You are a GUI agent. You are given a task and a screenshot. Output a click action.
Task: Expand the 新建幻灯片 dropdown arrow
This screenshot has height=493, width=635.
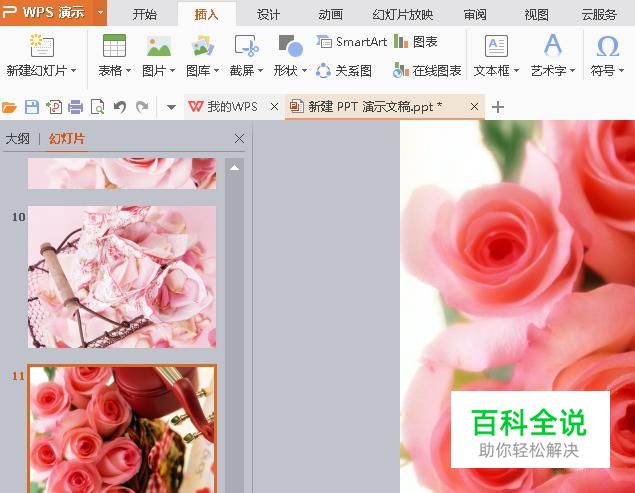click(74, 70)
